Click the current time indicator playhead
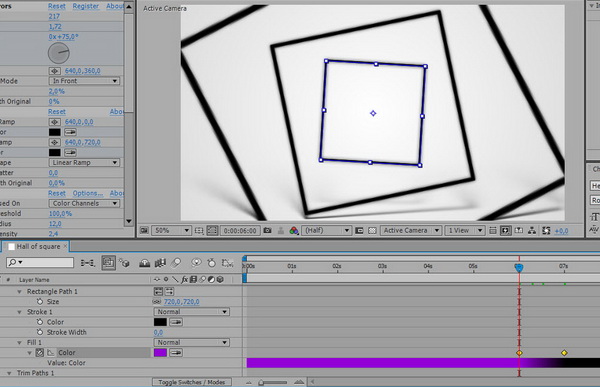The height and width of the screenshot is (387, 600). coord(519,267)
